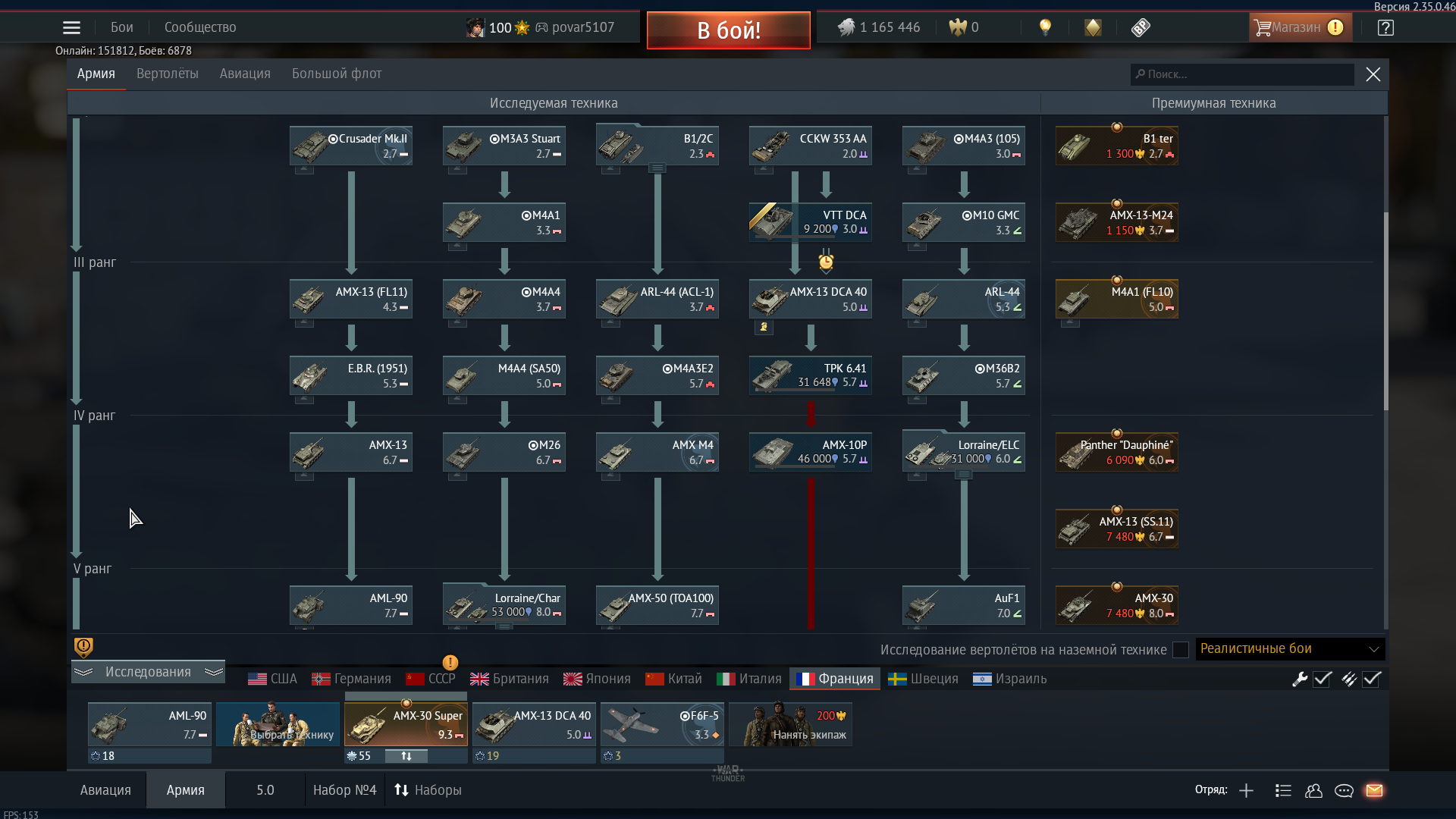
Task: Select ARL-44 (ACL-1) vehicle card
Action: click(657, 299)
